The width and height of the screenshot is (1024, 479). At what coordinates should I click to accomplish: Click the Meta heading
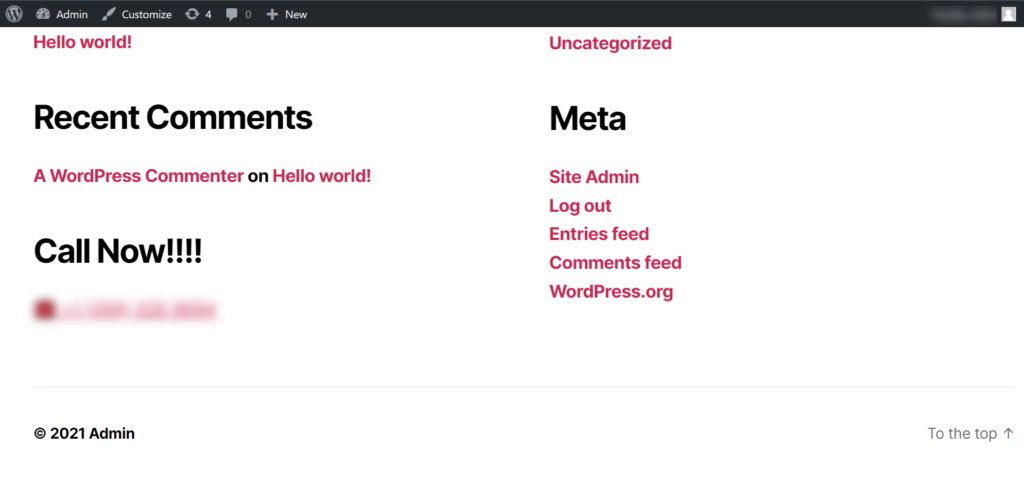click(588, 119)
